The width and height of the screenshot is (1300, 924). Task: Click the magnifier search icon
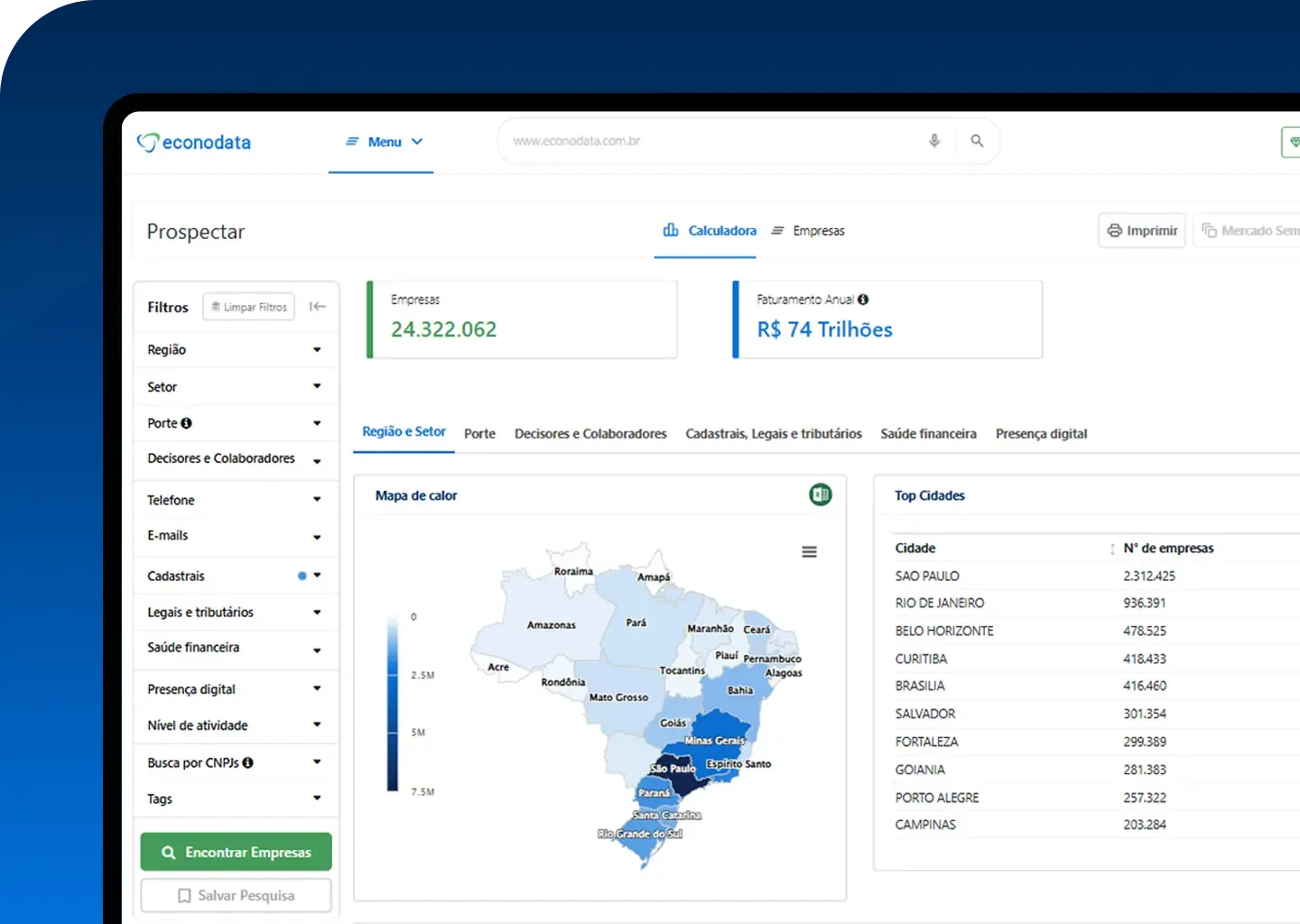(x=977, y=141)
